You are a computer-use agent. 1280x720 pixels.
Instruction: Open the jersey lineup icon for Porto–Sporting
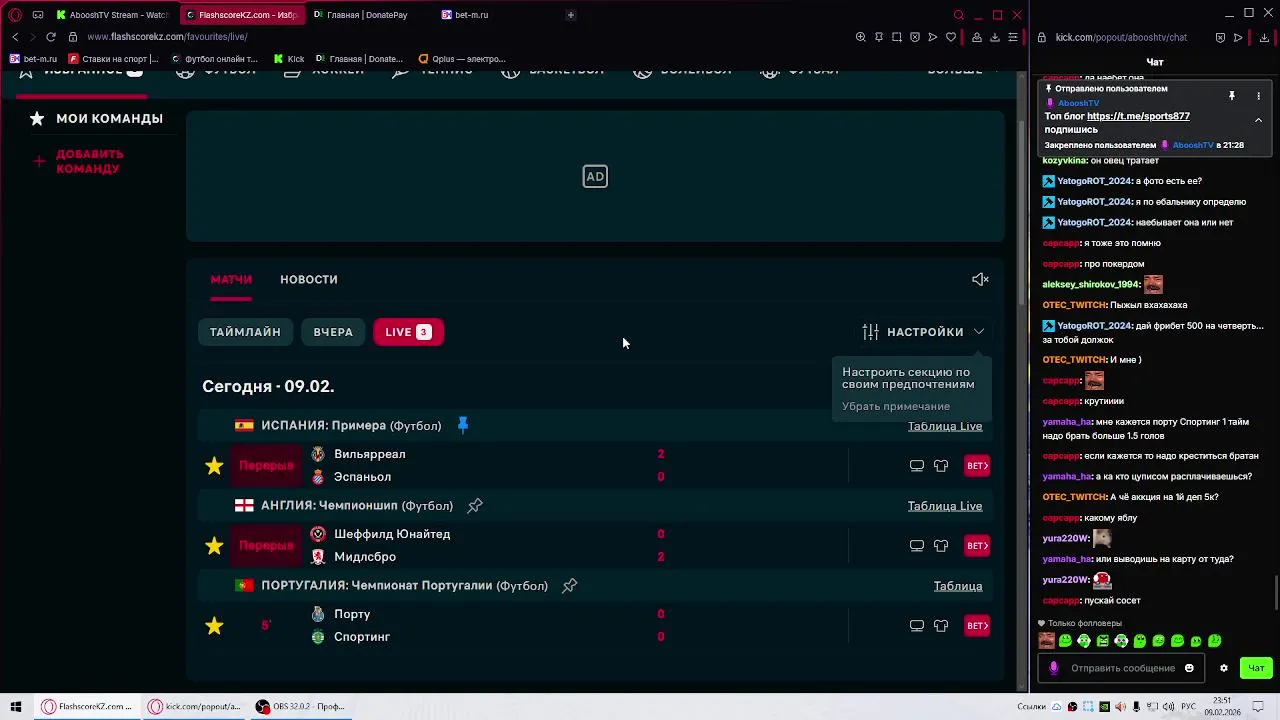pos(941,626)
